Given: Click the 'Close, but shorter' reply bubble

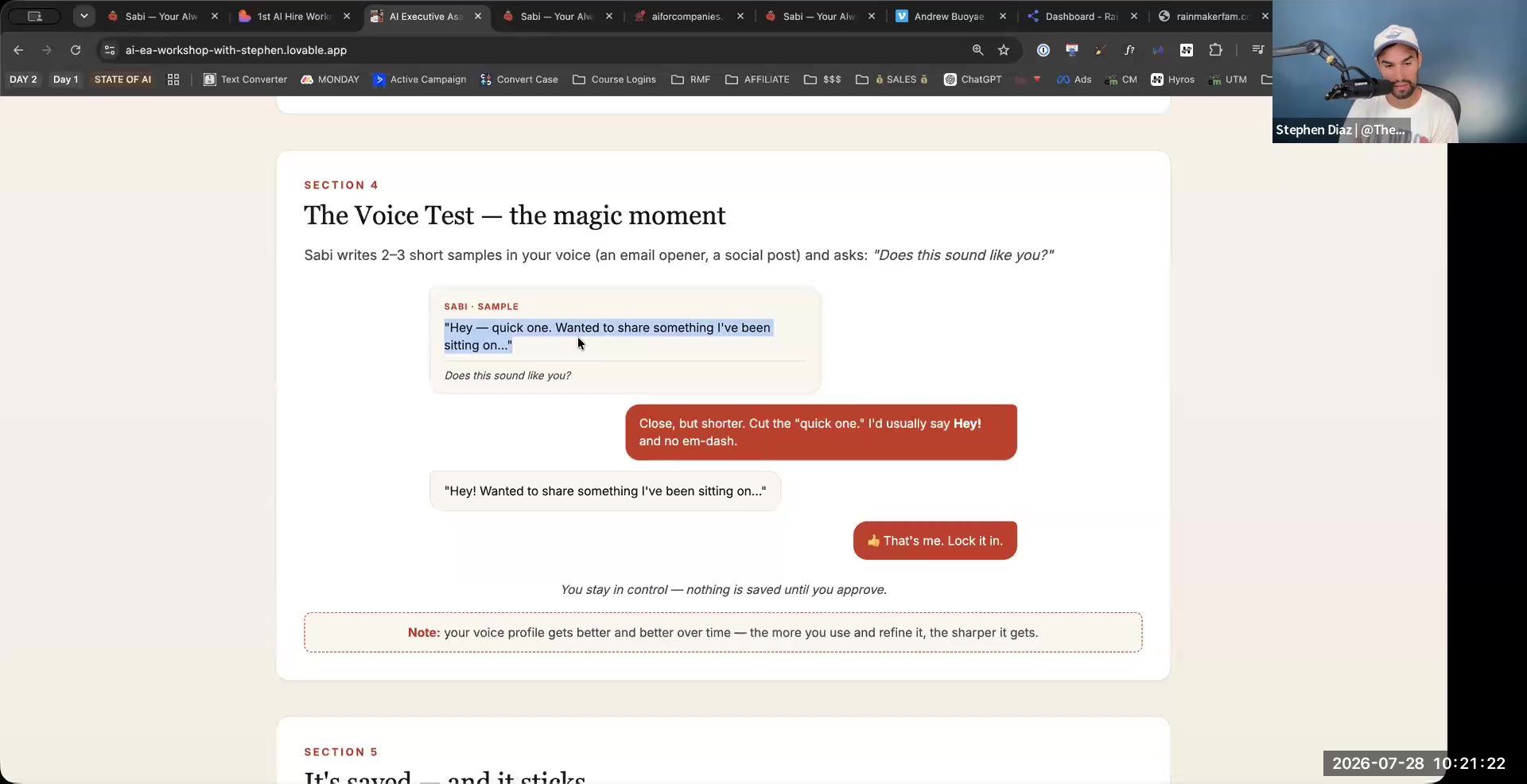Looking at the screenshot, I should (821, 433).
